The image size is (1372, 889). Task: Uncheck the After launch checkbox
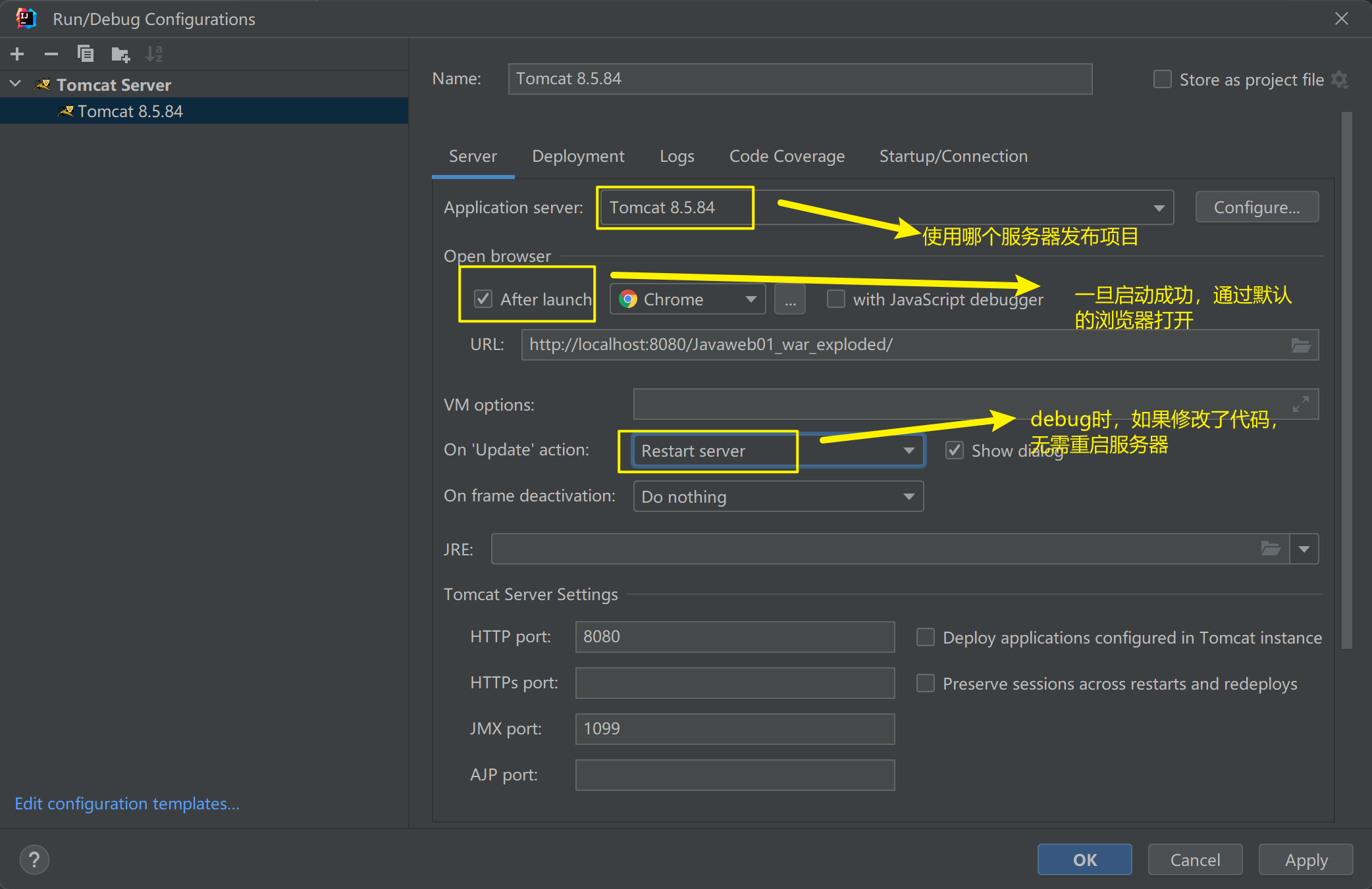(x=484, y=299)
